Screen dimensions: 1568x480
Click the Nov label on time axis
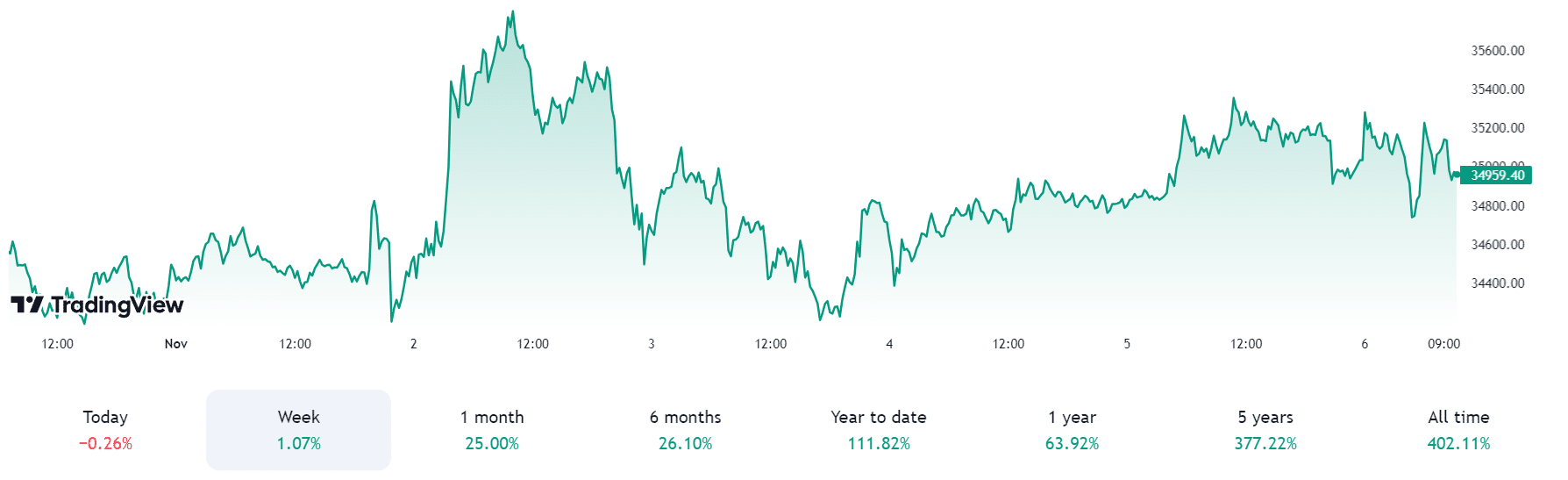pos(176,344)
